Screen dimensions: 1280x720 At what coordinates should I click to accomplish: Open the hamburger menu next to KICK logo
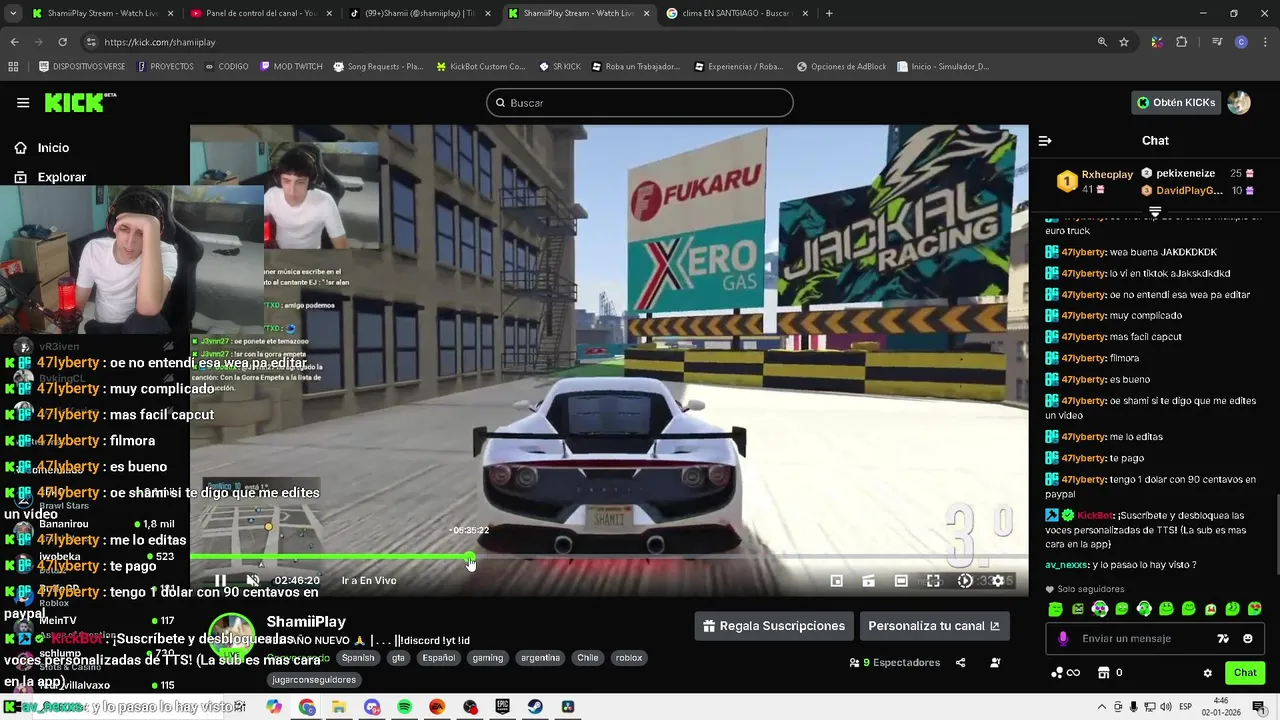pos(23,102)
